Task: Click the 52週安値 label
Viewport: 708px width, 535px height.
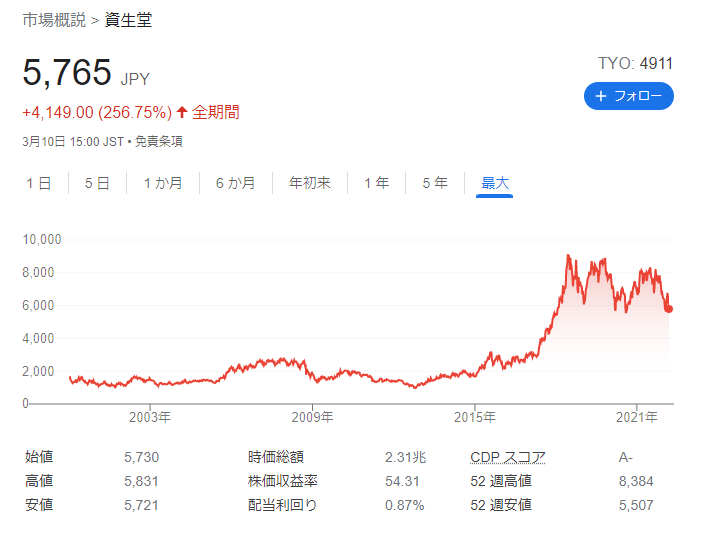Action: [x=501, y=505]
